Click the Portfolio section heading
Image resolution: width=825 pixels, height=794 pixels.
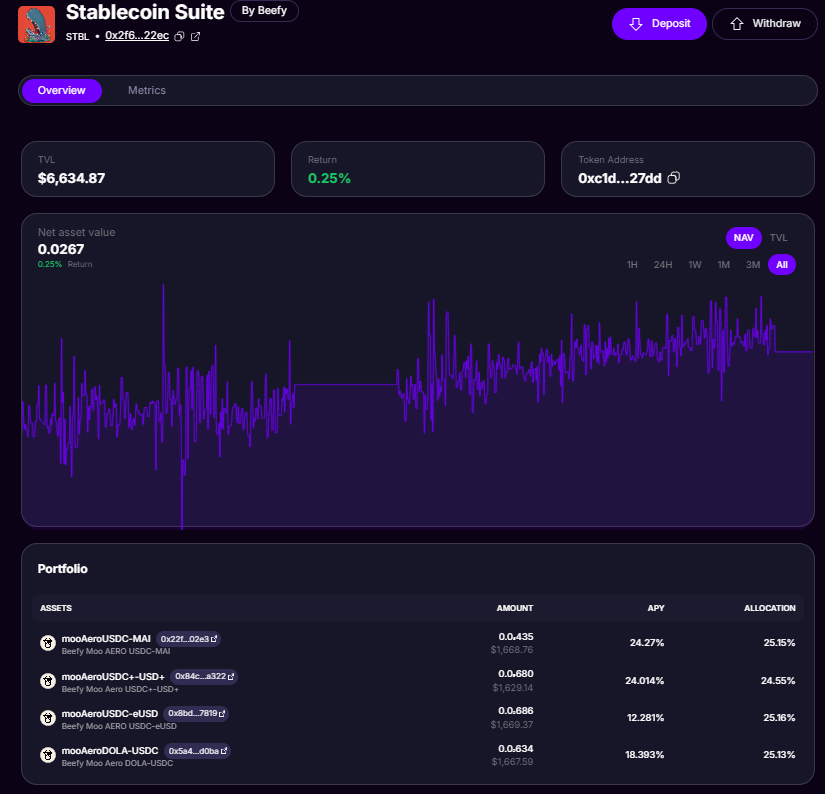coord(63,569)
